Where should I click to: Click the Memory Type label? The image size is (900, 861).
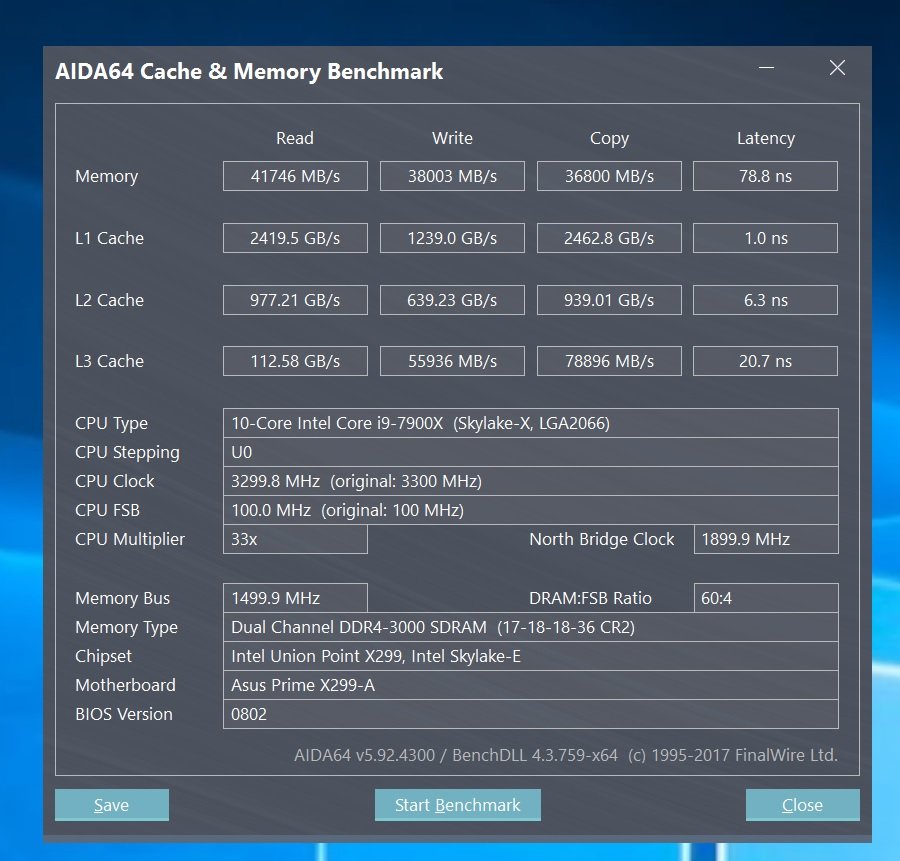(x=126, y=627)
